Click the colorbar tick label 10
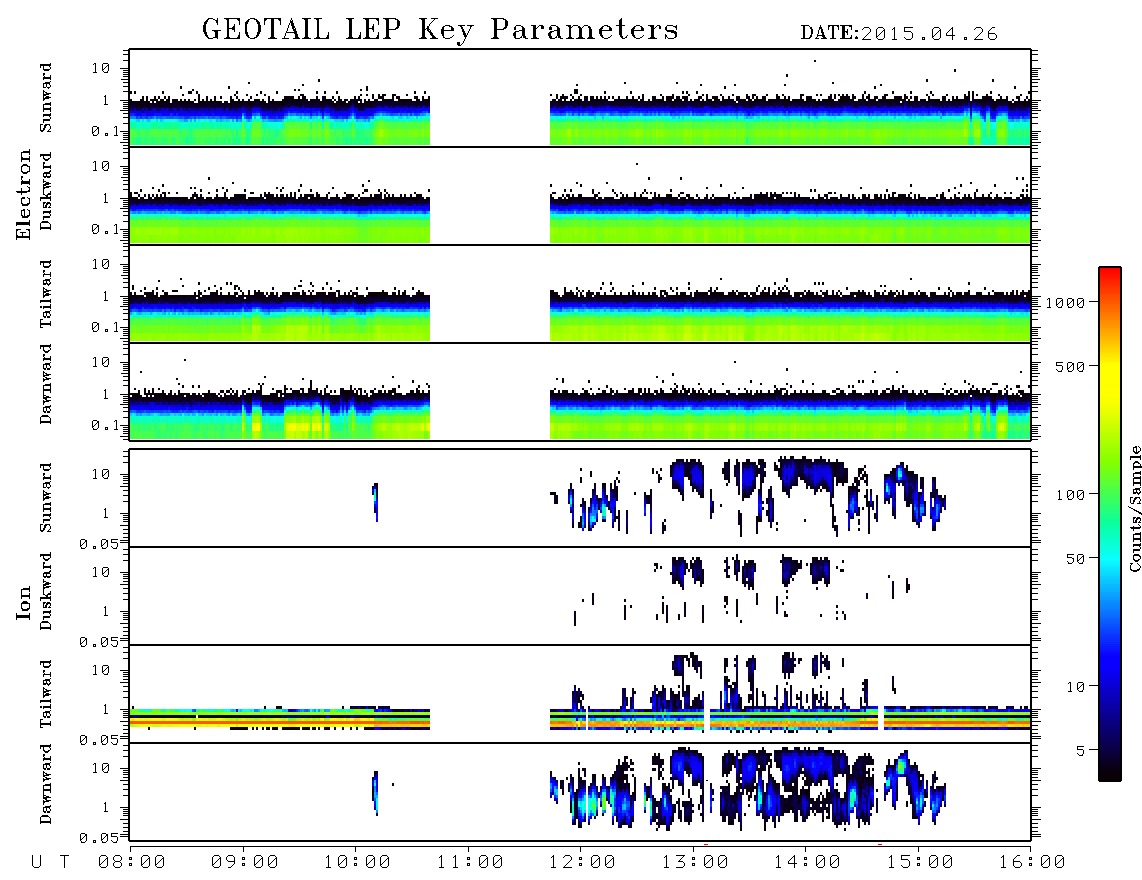1142x880 pixels. [x=1075, y=687]
